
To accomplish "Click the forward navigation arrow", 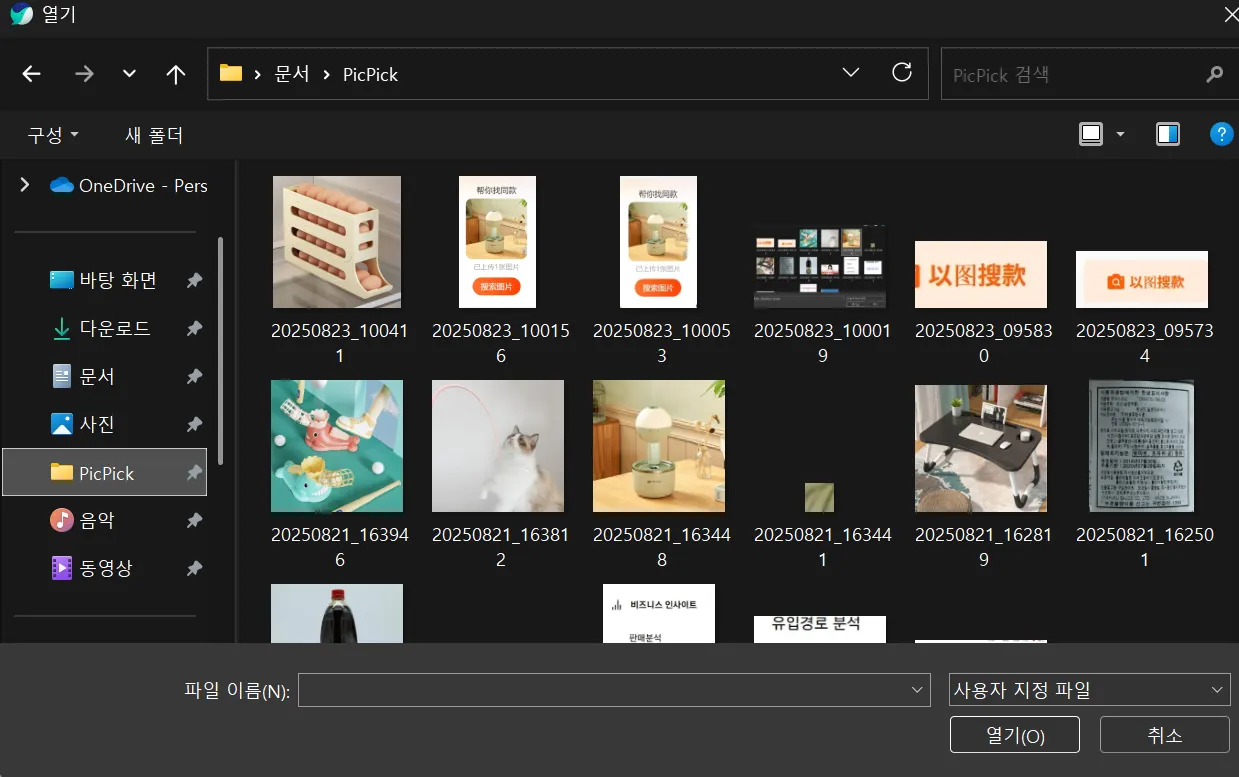I will coord(84,74).
